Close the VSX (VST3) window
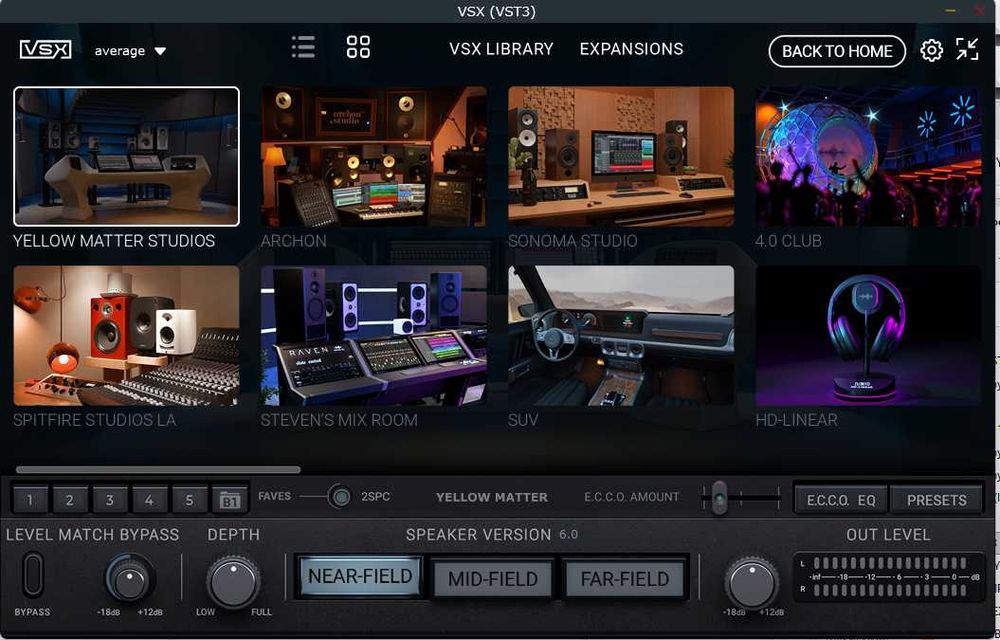Viewport: 1000px width, 640px height. tap(981, 11)
